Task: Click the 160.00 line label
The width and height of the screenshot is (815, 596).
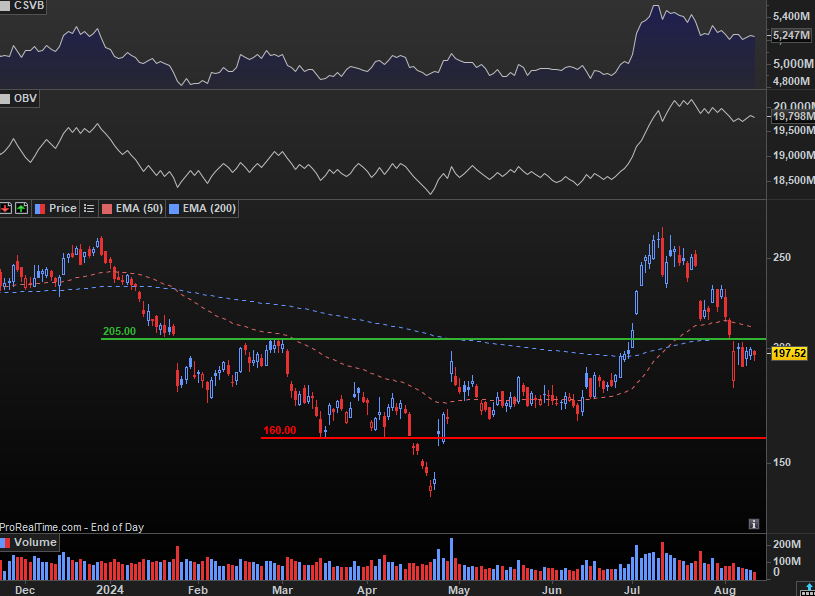Action: tap(280, 430)
